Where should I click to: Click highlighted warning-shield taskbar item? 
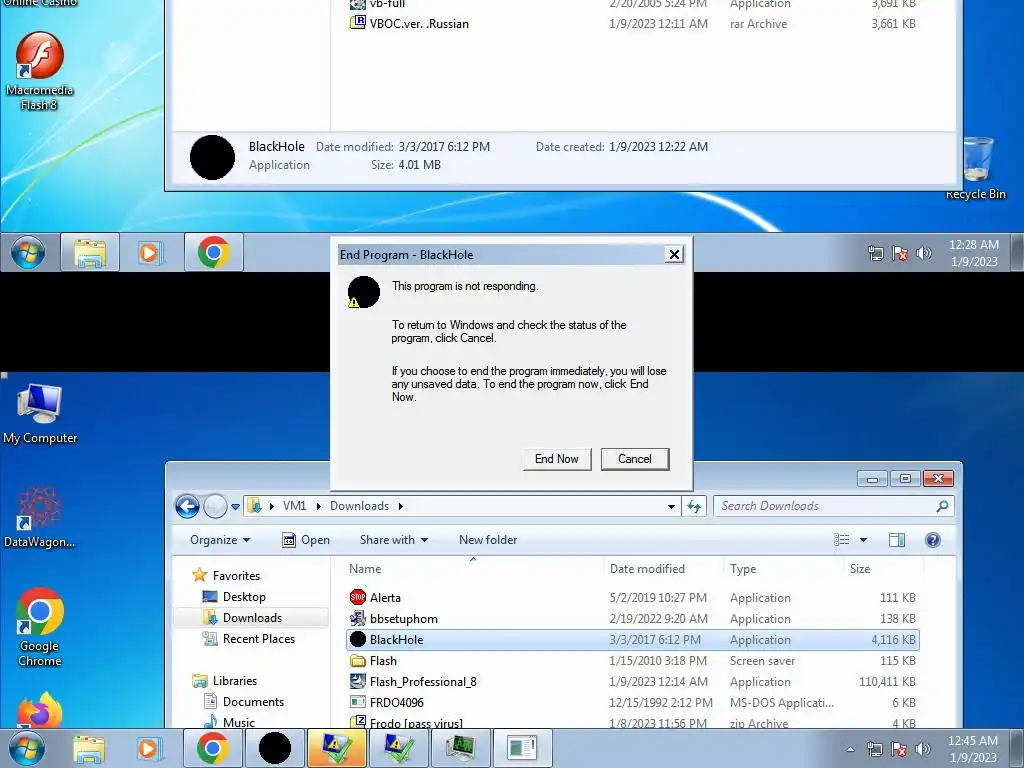pyautogui.click(x=336, y=748)
